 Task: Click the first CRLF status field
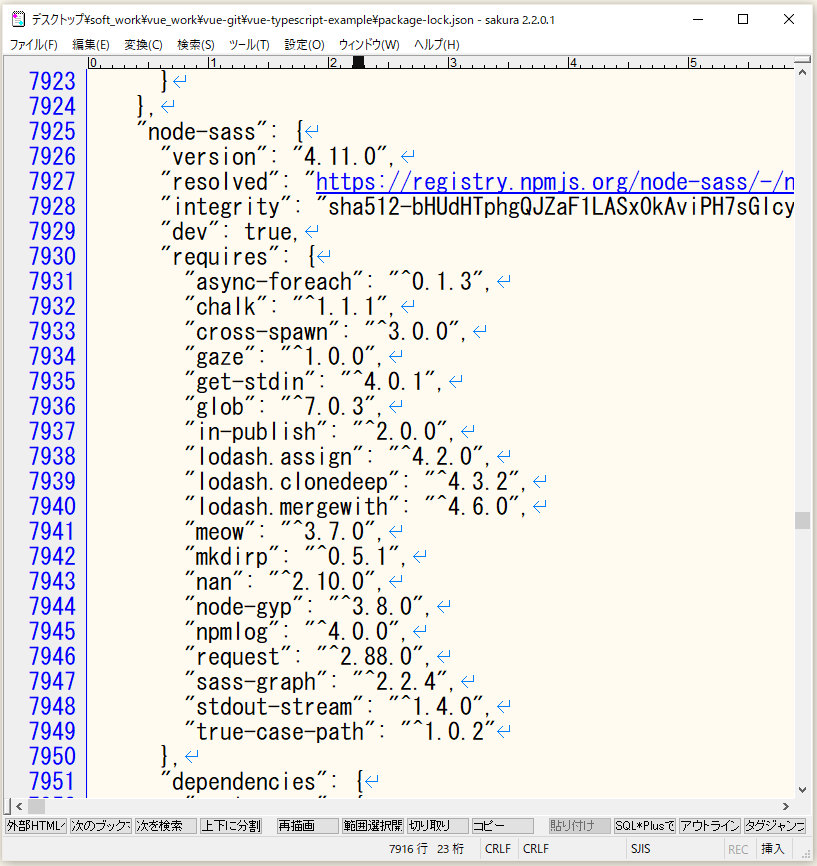[498, 849]
